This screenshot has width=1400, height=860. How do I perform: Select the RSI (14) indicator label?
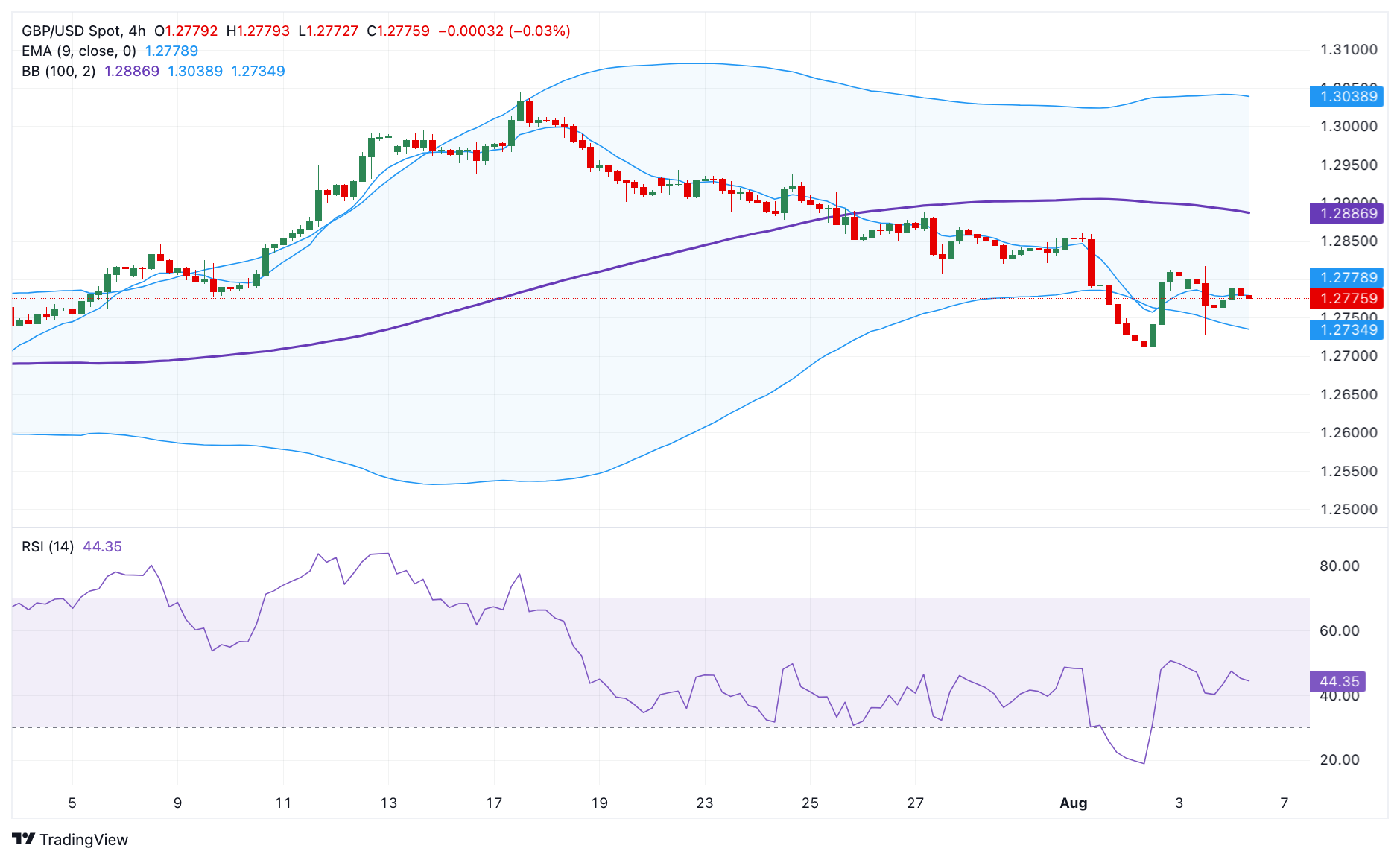[x=48, y=546]
